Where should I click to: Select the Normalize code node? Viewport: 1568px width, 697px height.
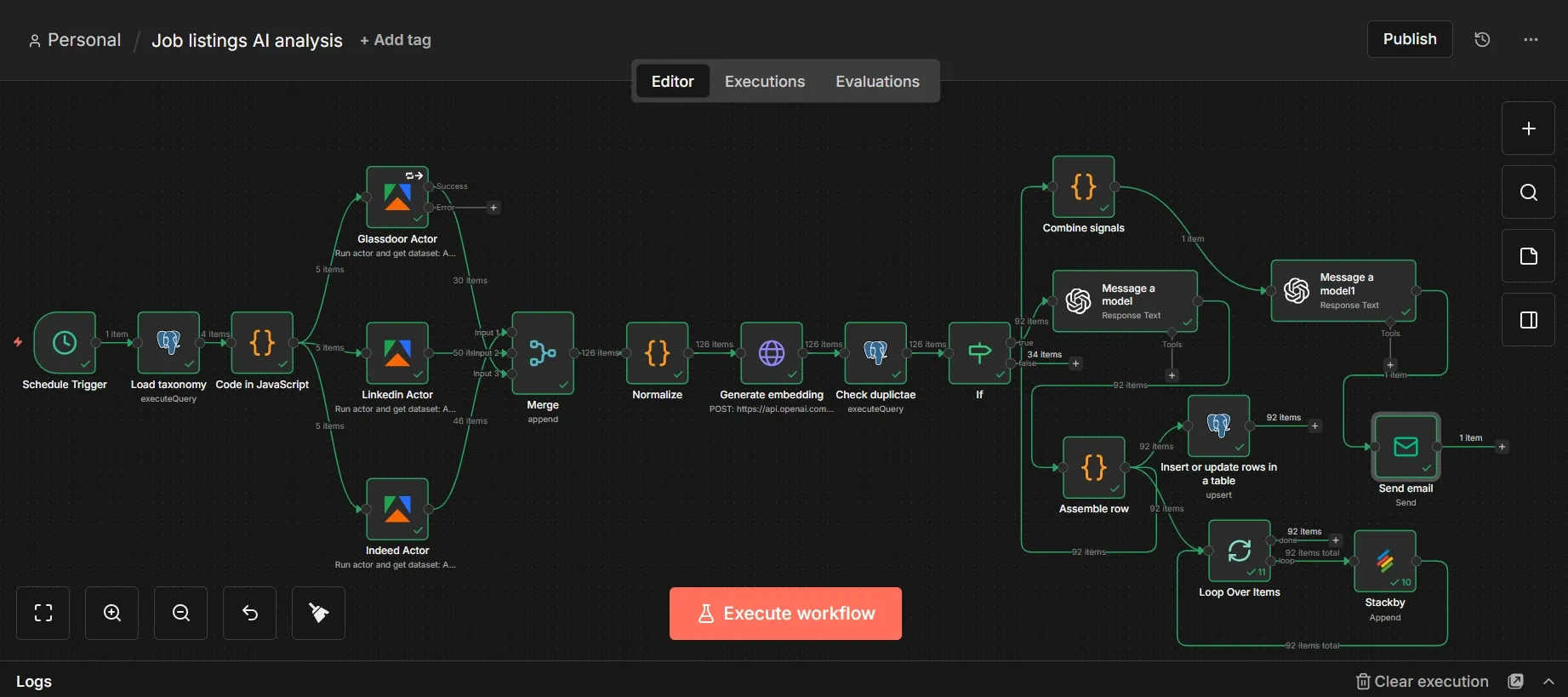pos(658,352)
